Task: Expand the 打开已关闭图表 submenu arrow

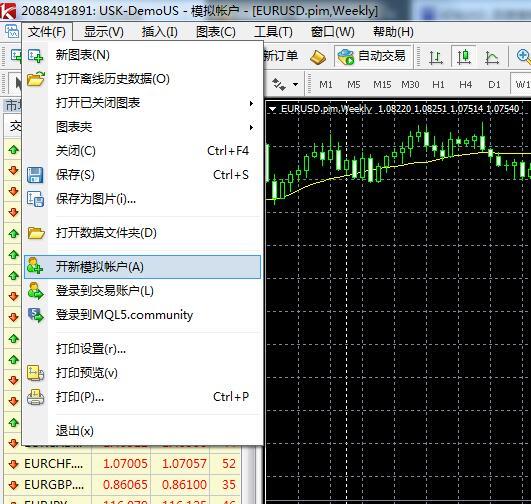Action: pos(251,103)
